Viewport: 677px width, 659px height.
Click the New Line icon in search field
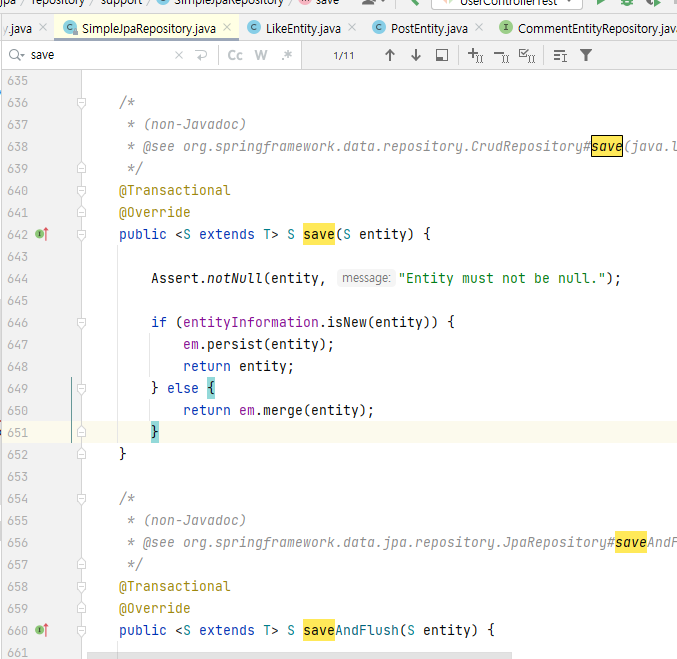coord(201,55)
